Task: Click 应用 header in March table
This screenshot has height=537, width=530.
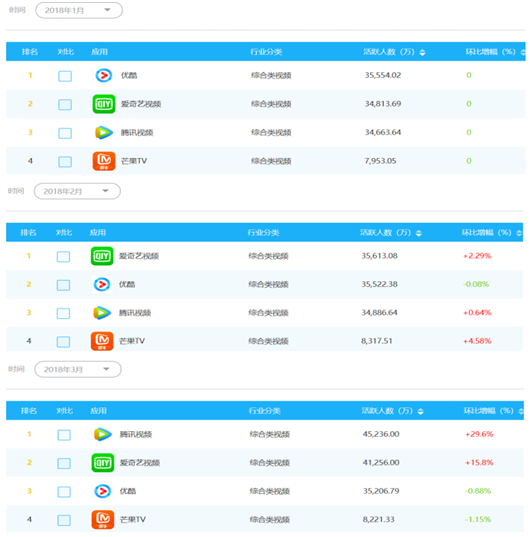Action: (x=98, y=411)
